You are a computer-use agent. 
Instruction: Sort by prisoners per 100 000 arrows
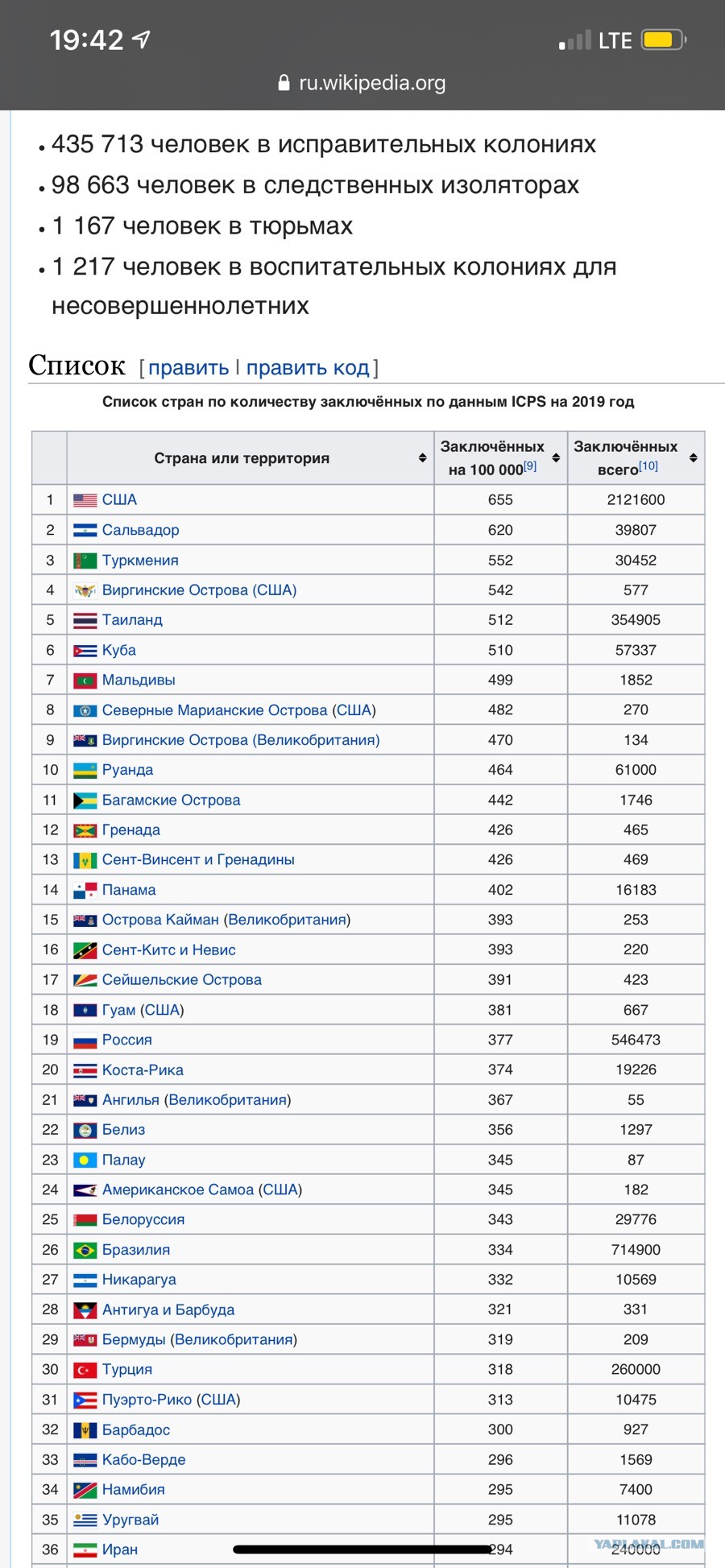coord(556,457)
